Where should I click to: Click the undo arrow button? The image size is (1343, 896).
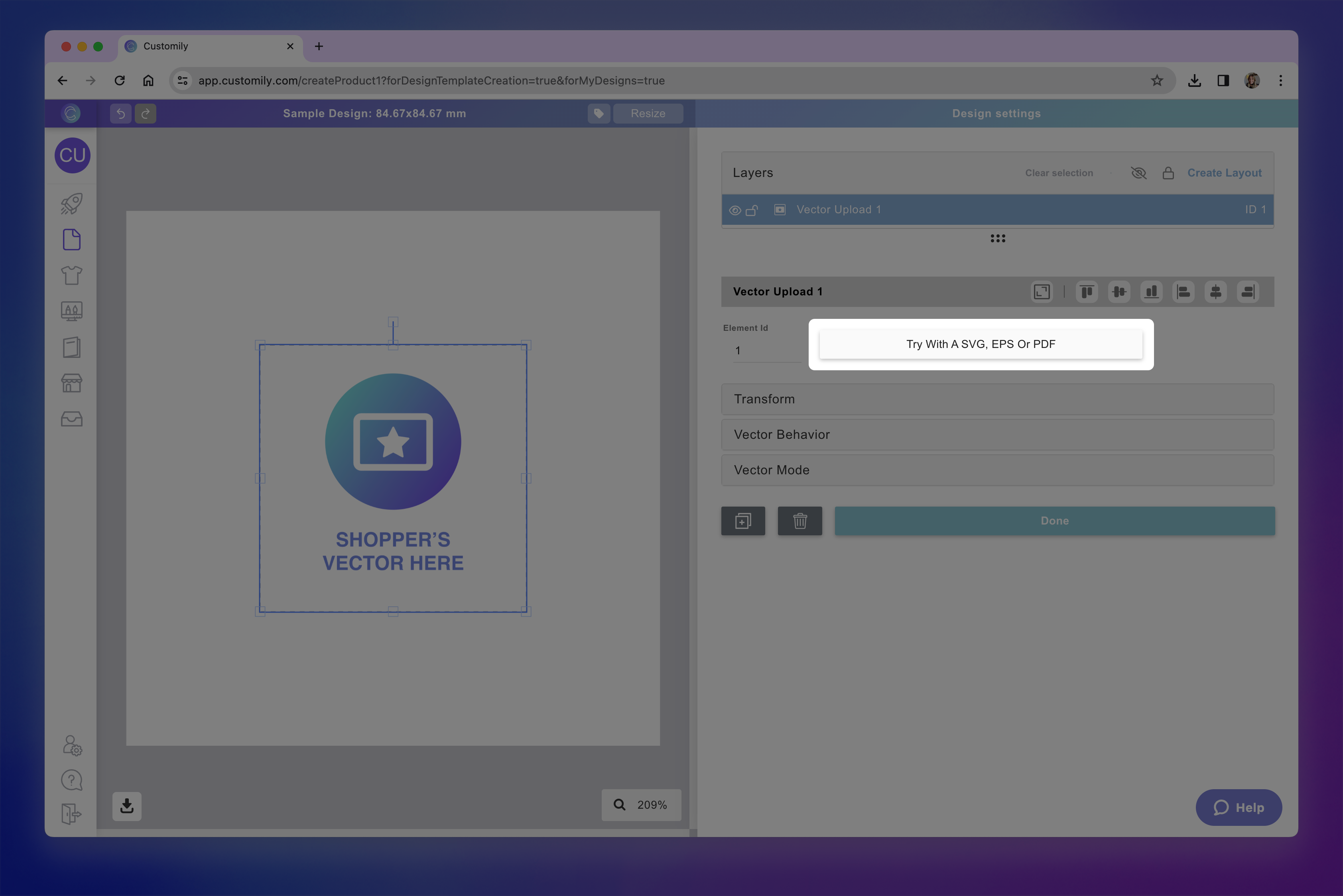point(121,113)
